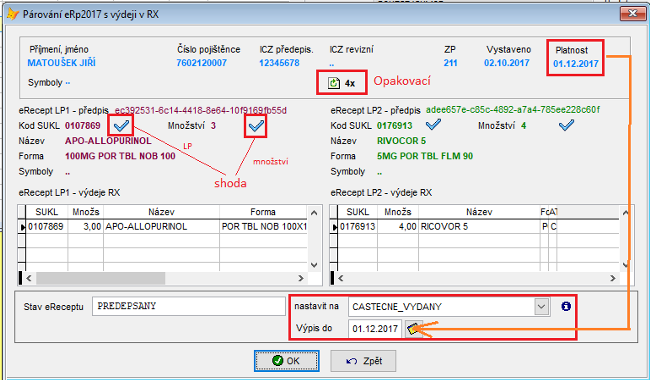The height and width of the screenshot is (380, 650).
Task: Click the Stav eReceptu PREDEPSANY field
Action: point(189,307)
